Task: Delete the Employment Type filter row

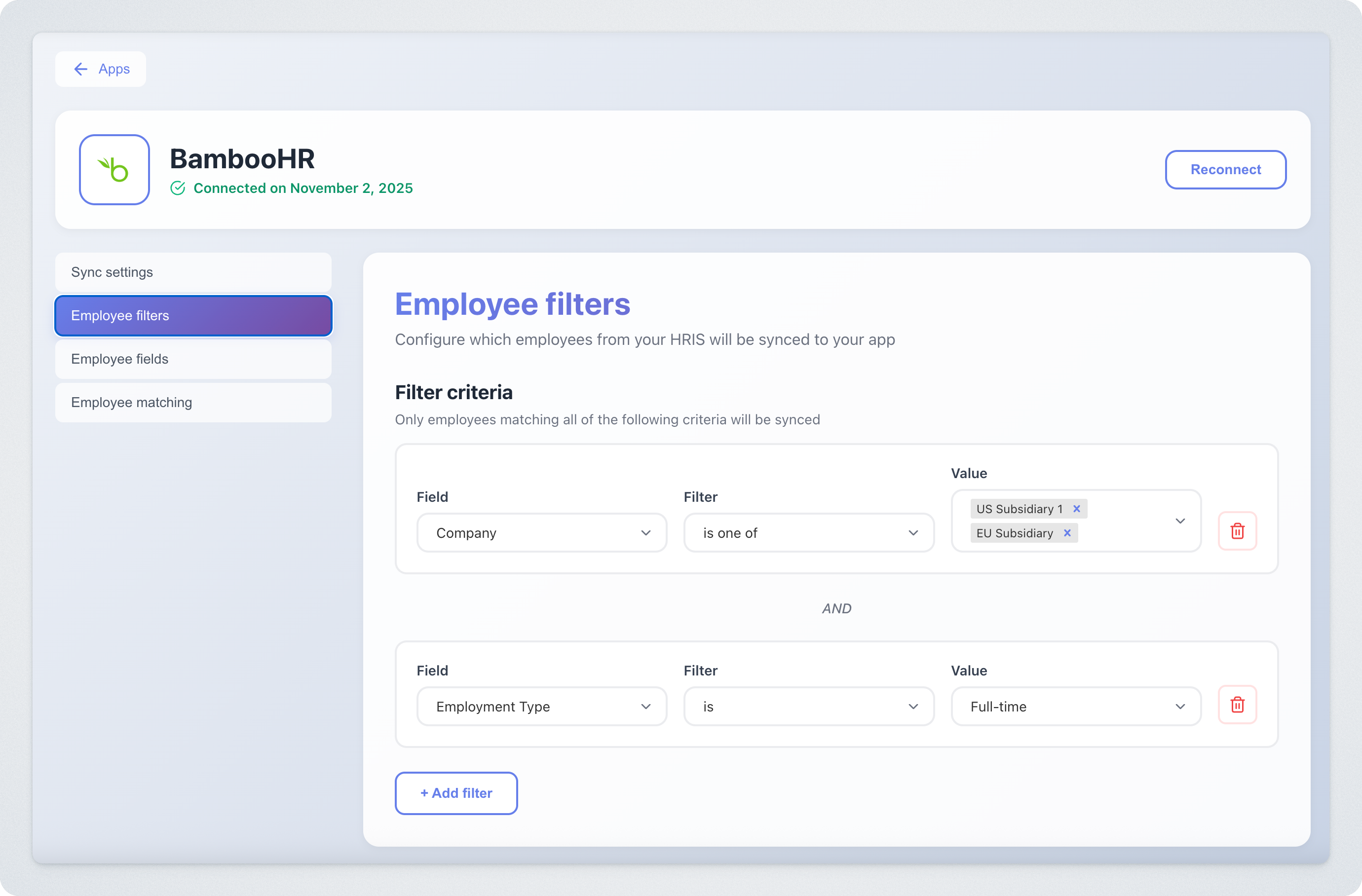Action: (1237, 705)
